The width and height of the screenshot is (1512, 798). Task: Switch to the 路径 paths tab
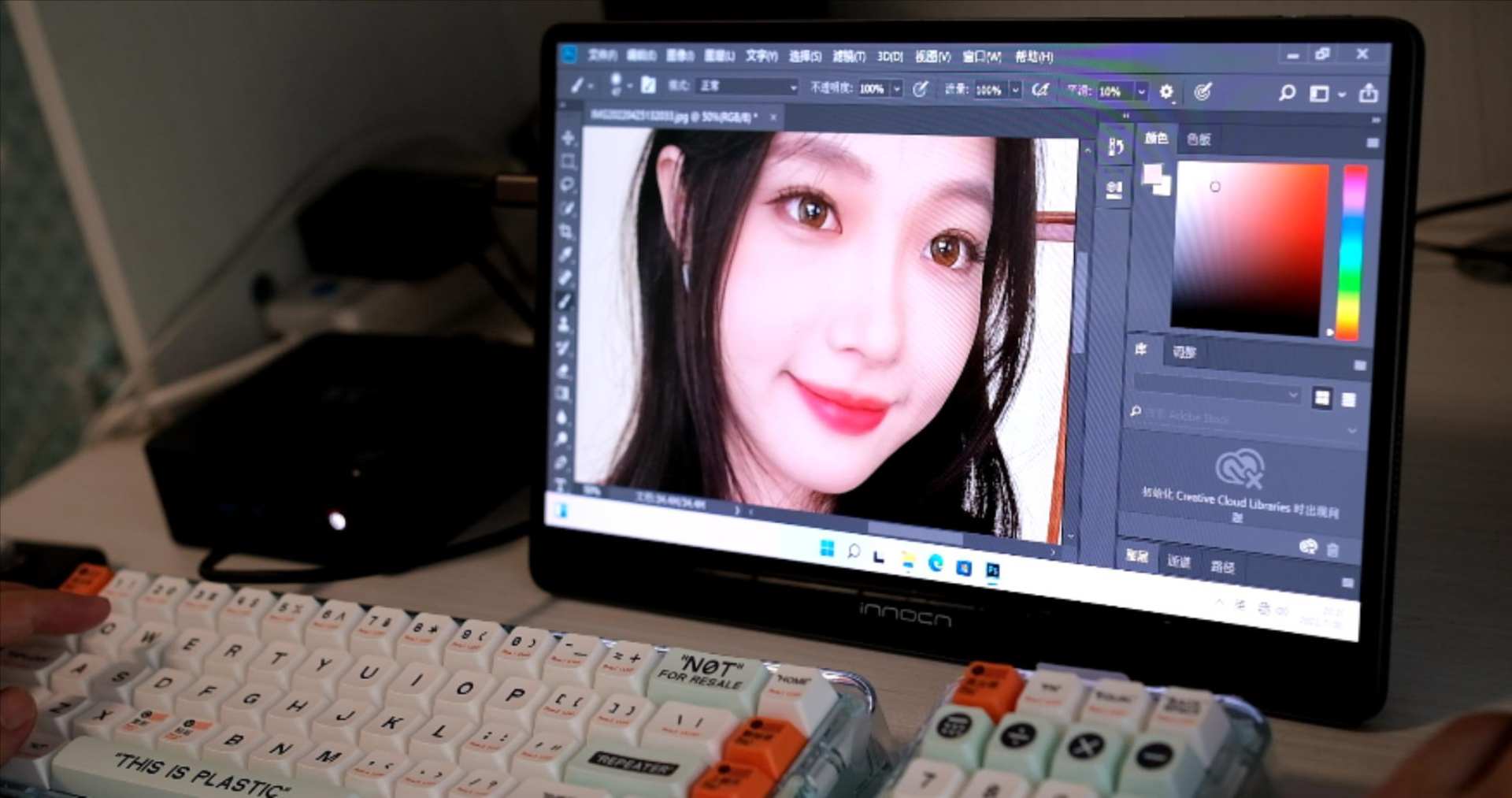coord(1222,566)
